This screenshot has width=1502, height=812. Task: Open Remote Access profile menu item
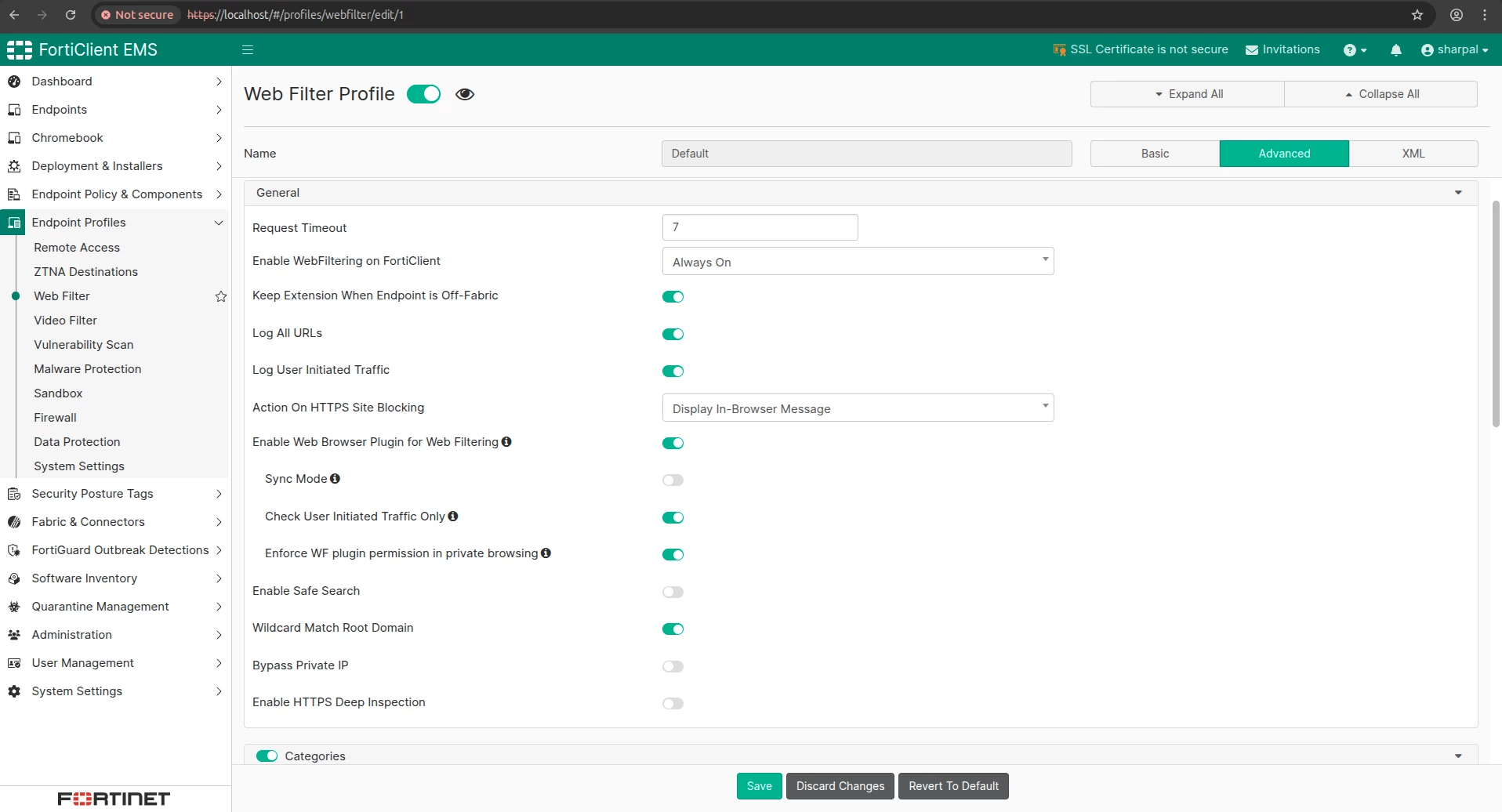pyautogui.click(x=77, y=248)
